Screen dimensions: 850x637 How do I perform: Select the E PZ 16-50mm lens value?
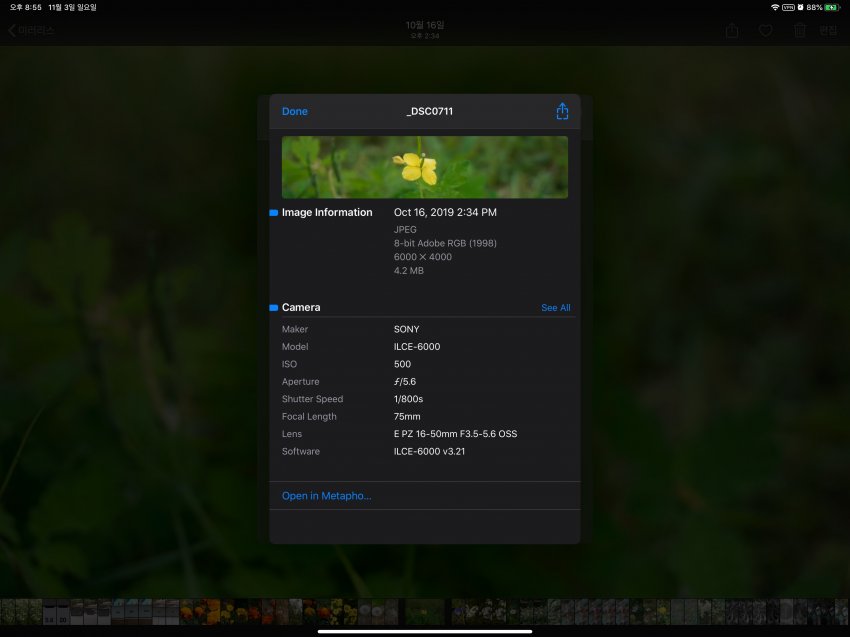pyautogui.click(x=455, y=434)
